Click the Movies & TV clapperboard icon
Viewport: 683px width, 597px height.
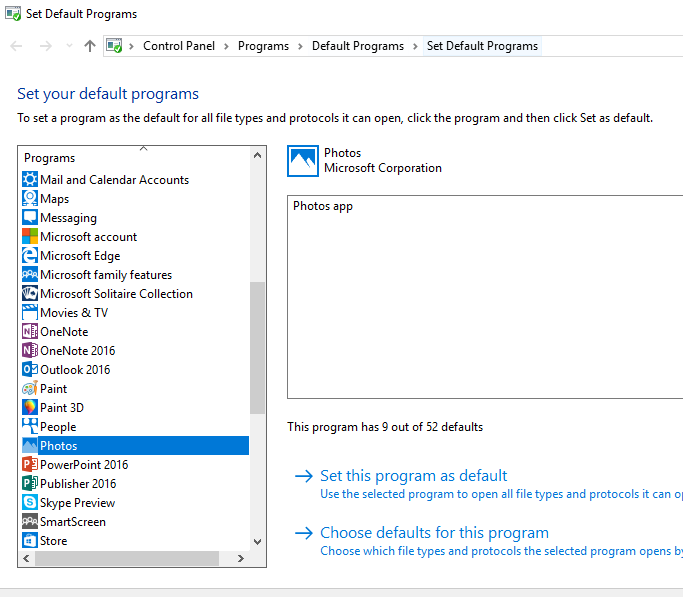30,313
